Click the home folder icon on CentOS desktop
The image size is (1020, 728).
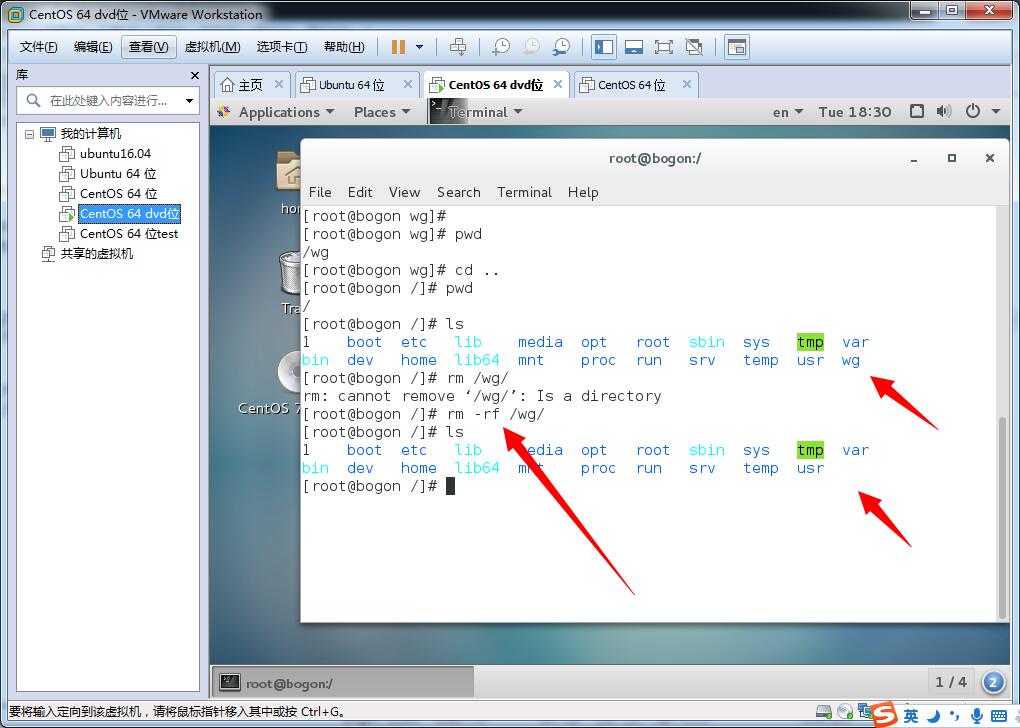coord(288,170)
